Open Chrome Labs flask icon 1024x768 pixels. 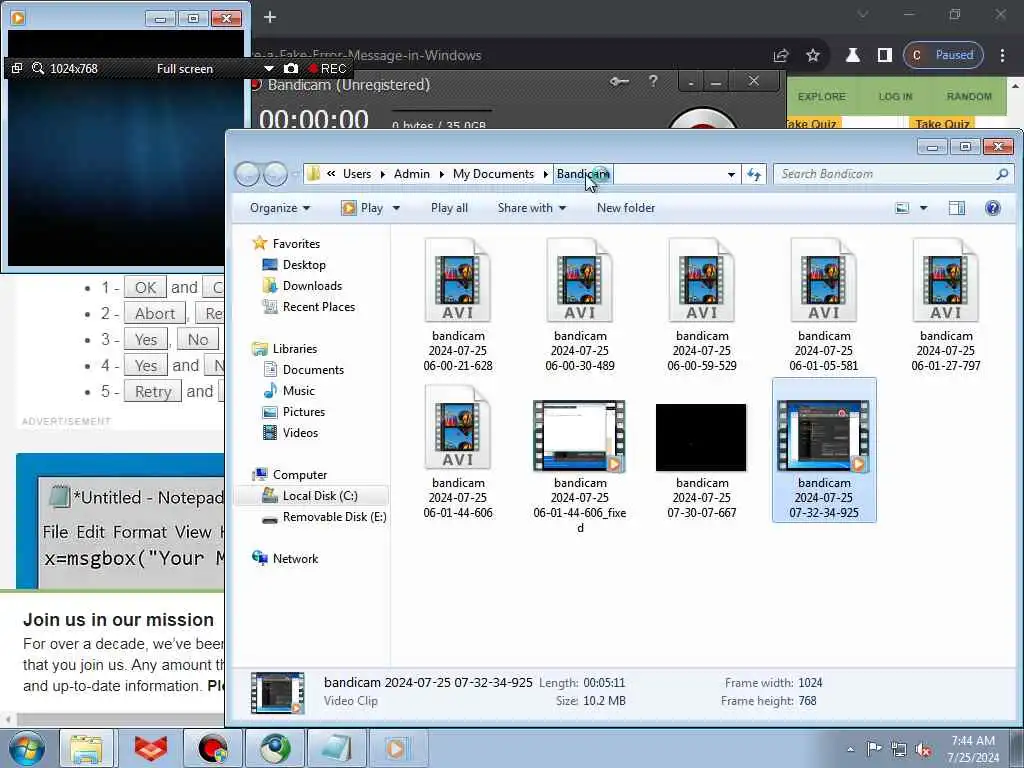point(852,56)
